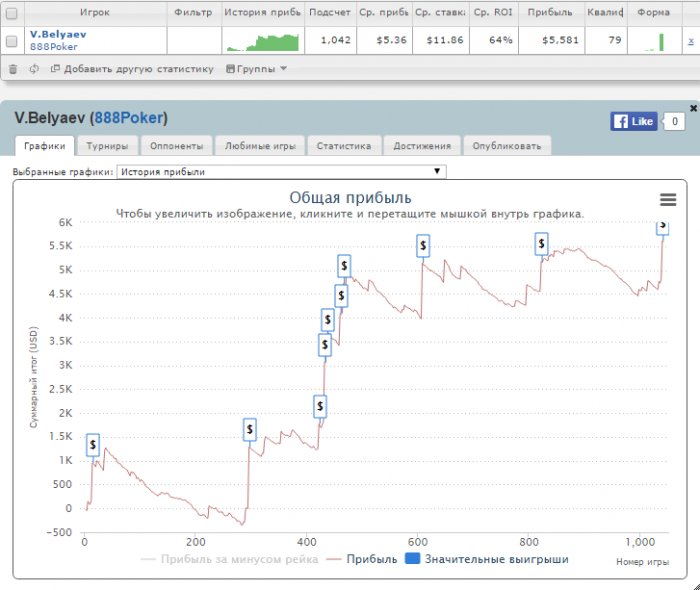Toggle the Прибыль за минусом рейка legend
Viewport: 700px width, 590px height.
(x=229, y=559)
